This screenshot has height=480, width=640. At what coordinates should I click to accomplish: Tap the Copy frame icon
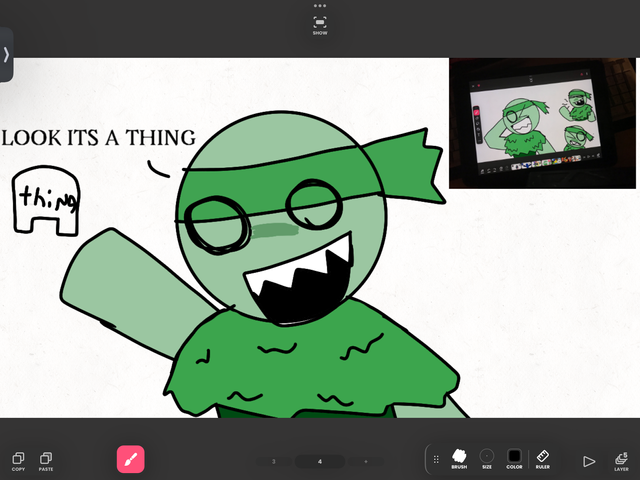(18, 458)
